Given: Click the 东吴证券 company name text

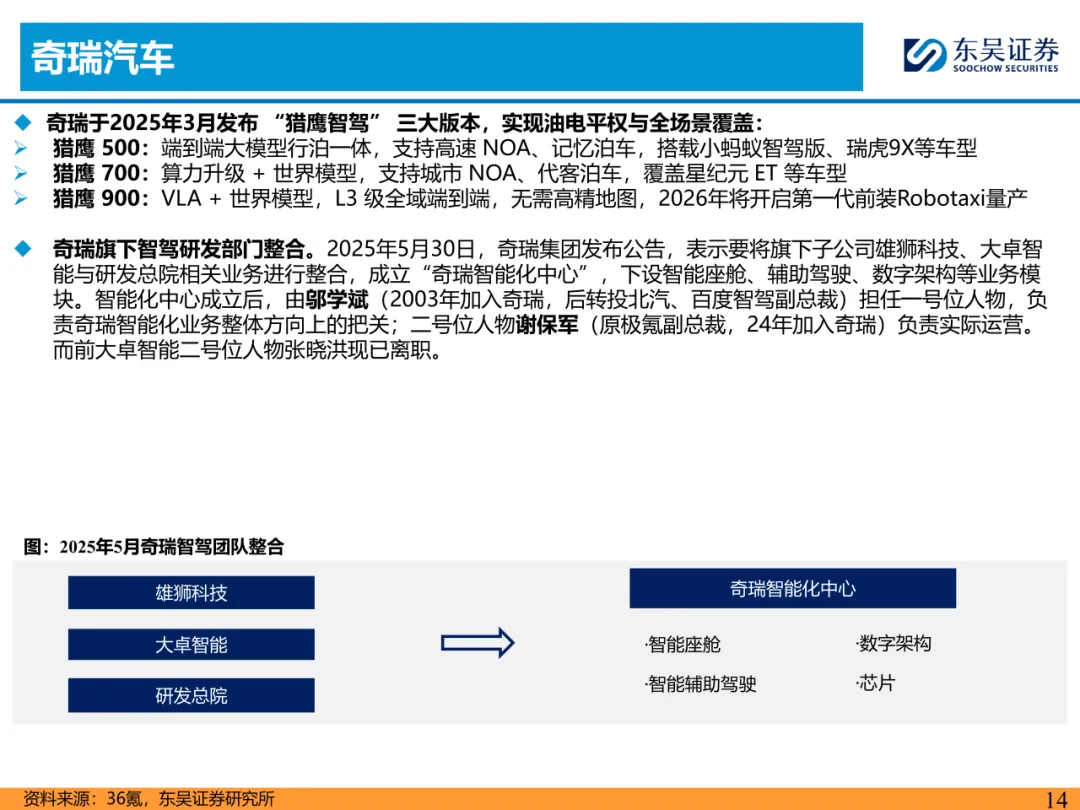Looking at the screenshot, I should (x=1006, y=50).
